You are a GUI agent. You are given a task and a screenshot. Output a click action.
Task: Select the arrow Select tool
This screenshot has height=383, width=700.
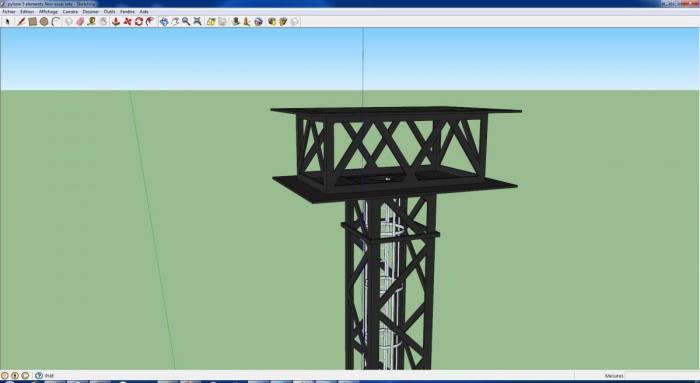click(8, 21)
